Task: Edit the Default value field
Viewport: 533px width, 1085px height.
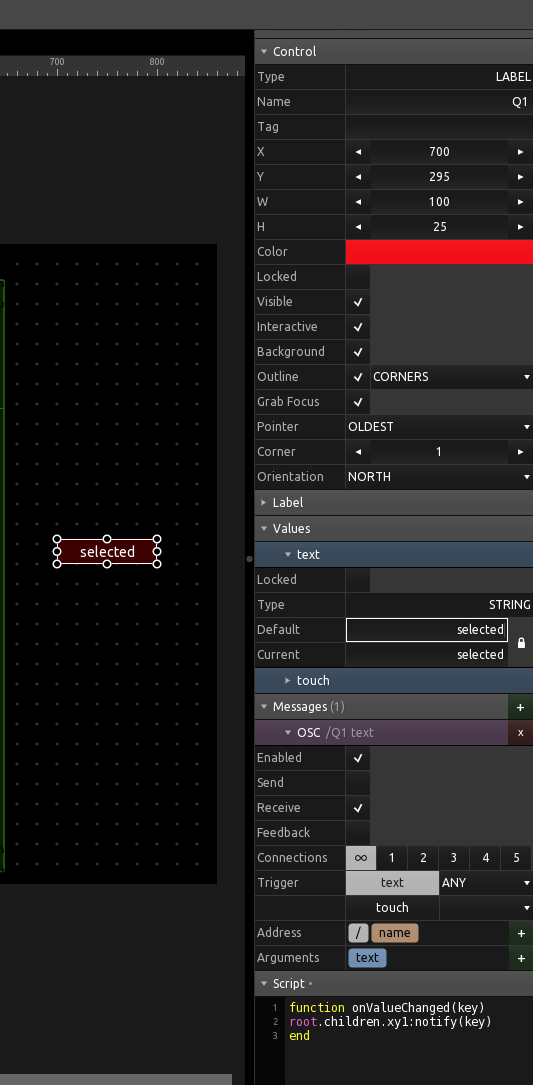Action: pos(427,630)
